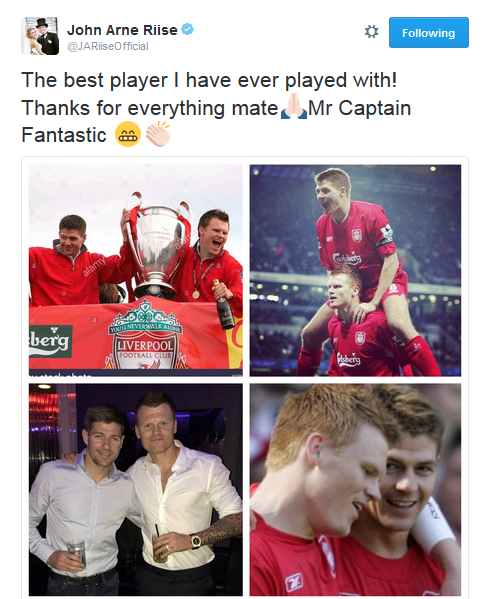Click the Champions League trophy cup
490x599 pixels.
tap(157, 244)
